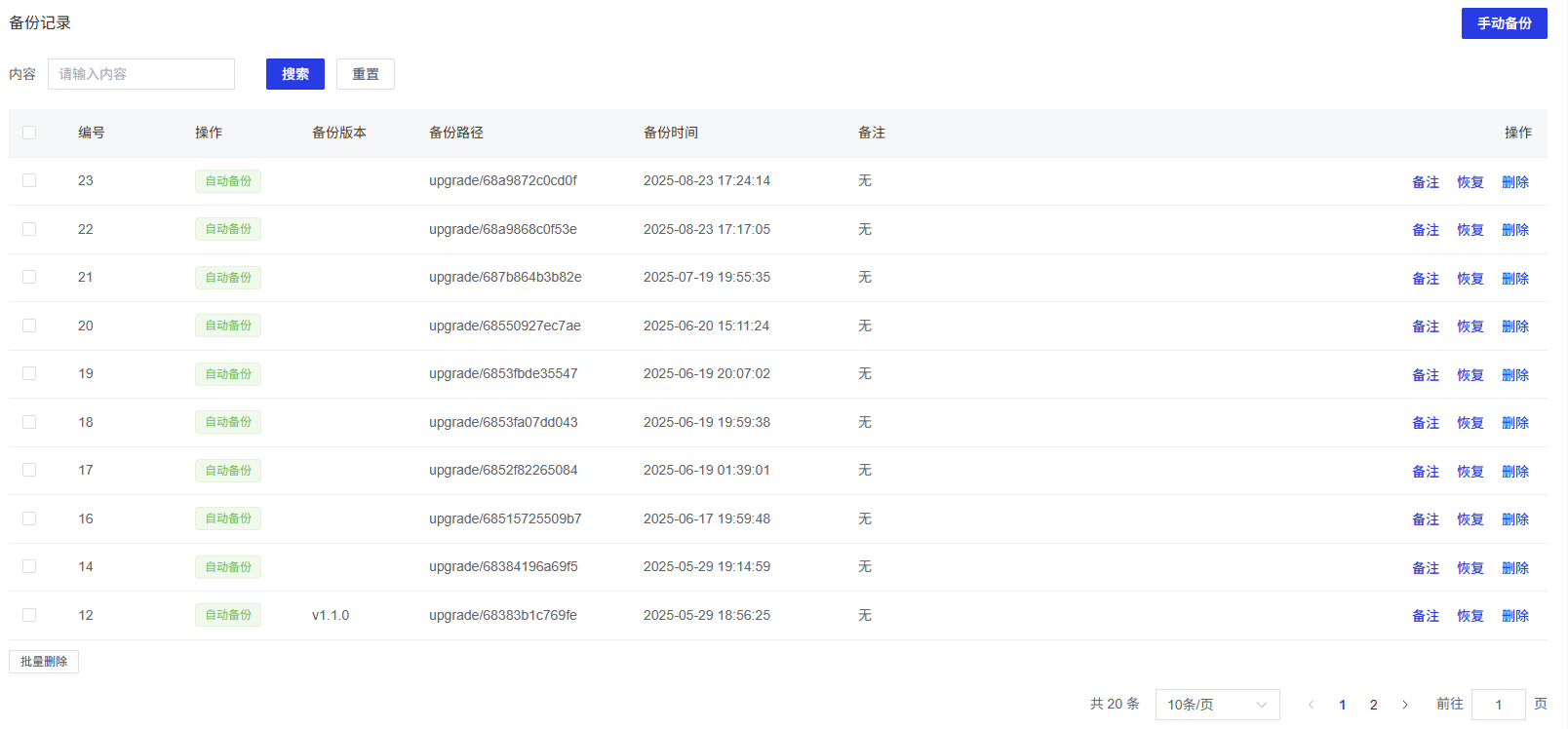Click 恢复 on the v1.1.0 backup row

1470,616
